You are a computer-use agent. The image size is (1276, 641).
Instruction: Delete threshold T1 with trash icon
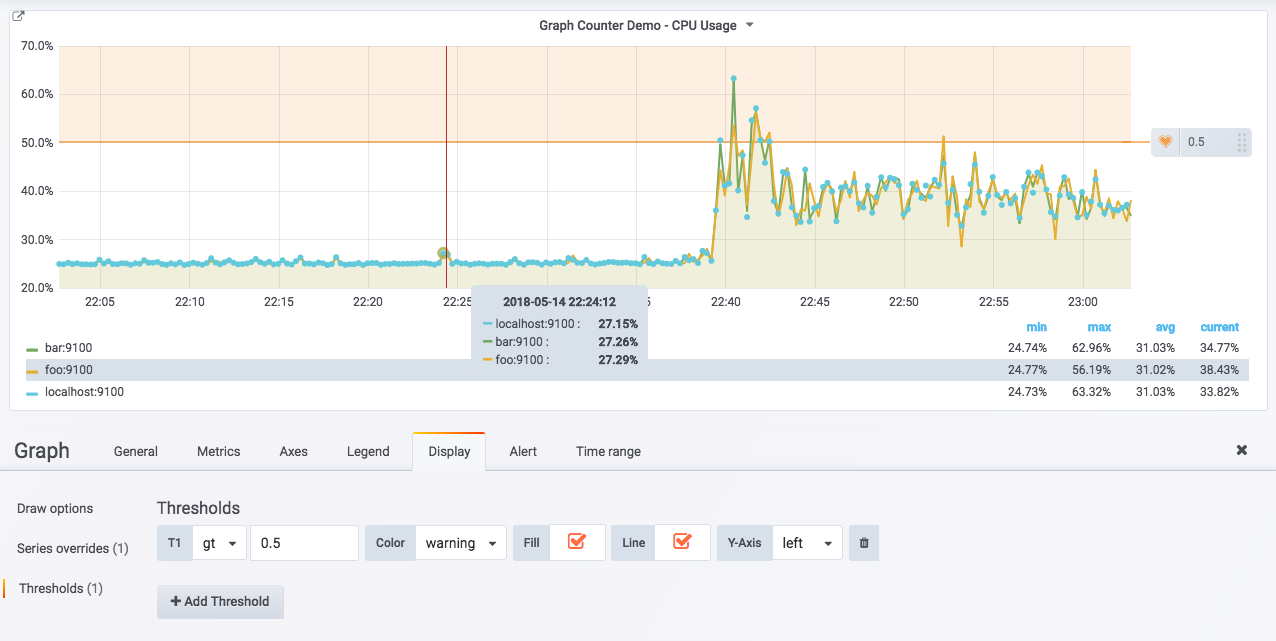(x=864, y=543)
